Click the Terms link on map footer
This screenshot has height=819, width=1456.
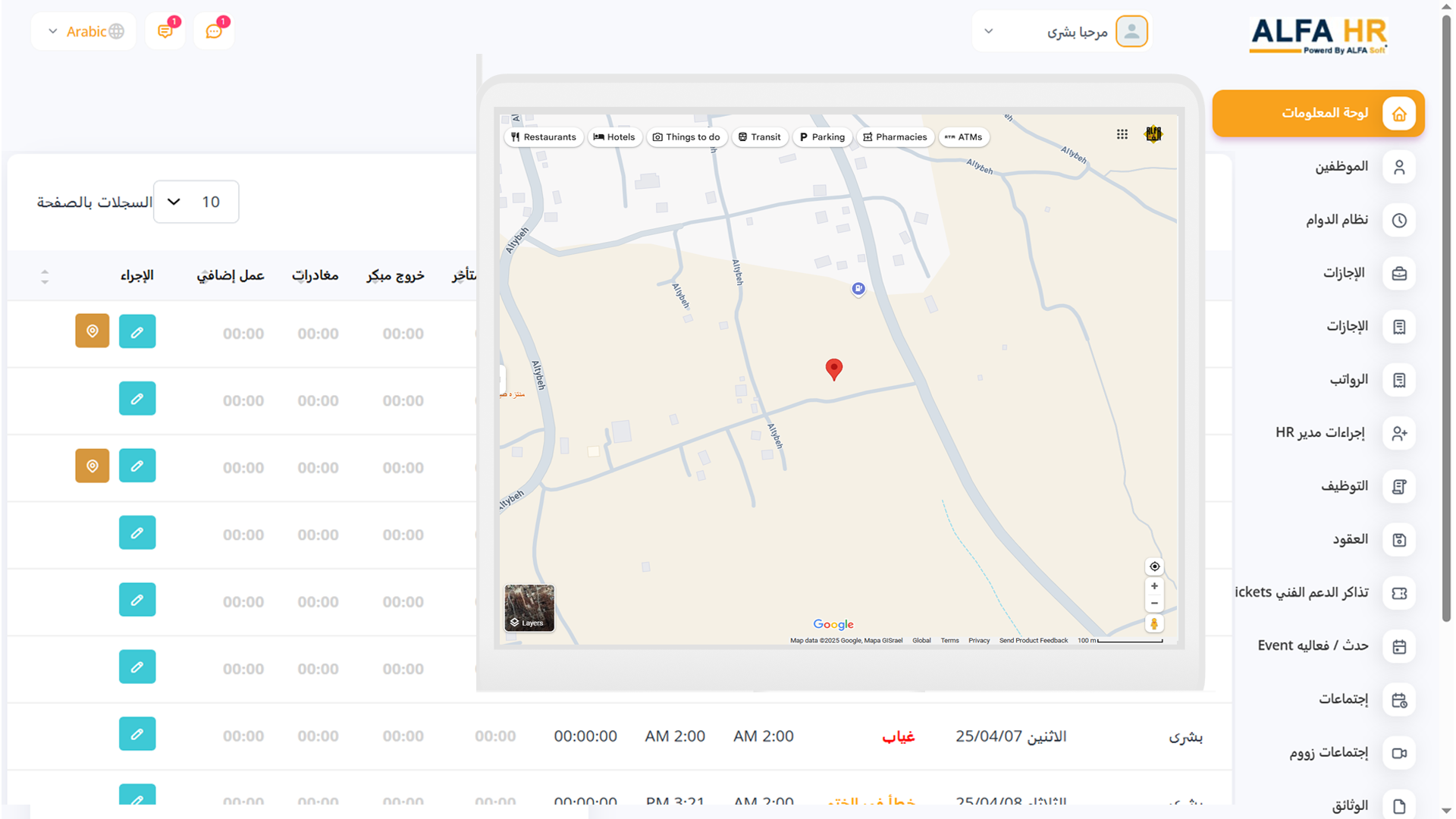click(949, 641)
